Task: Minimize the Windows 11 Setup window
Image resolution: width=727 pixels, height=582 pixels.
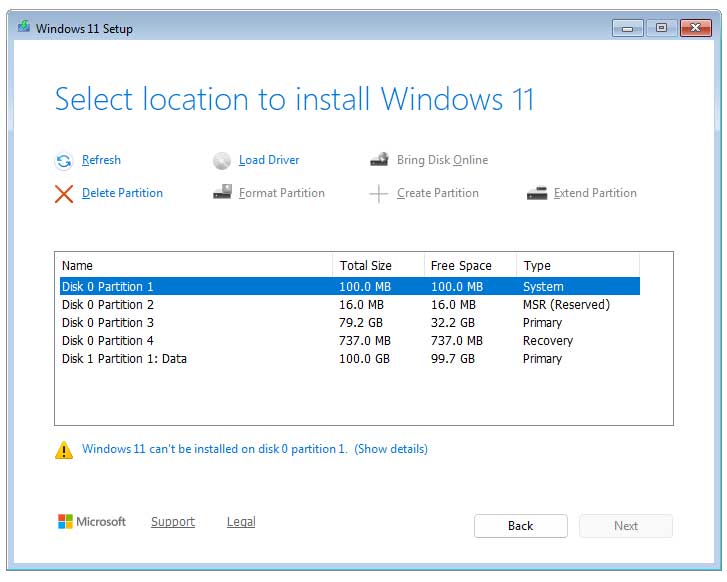Action: (627, 28)
